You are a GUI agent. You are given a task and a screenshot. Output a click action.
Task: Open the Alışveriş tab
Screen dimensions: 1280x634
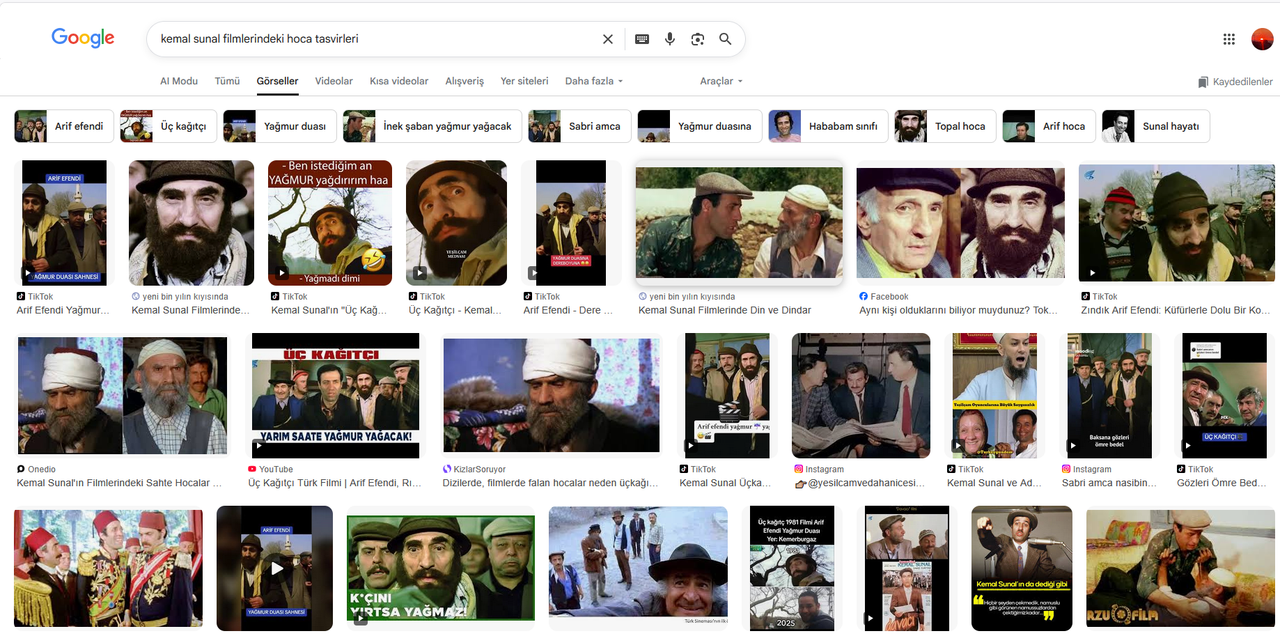pyautogui.click(x=464, y=81)
